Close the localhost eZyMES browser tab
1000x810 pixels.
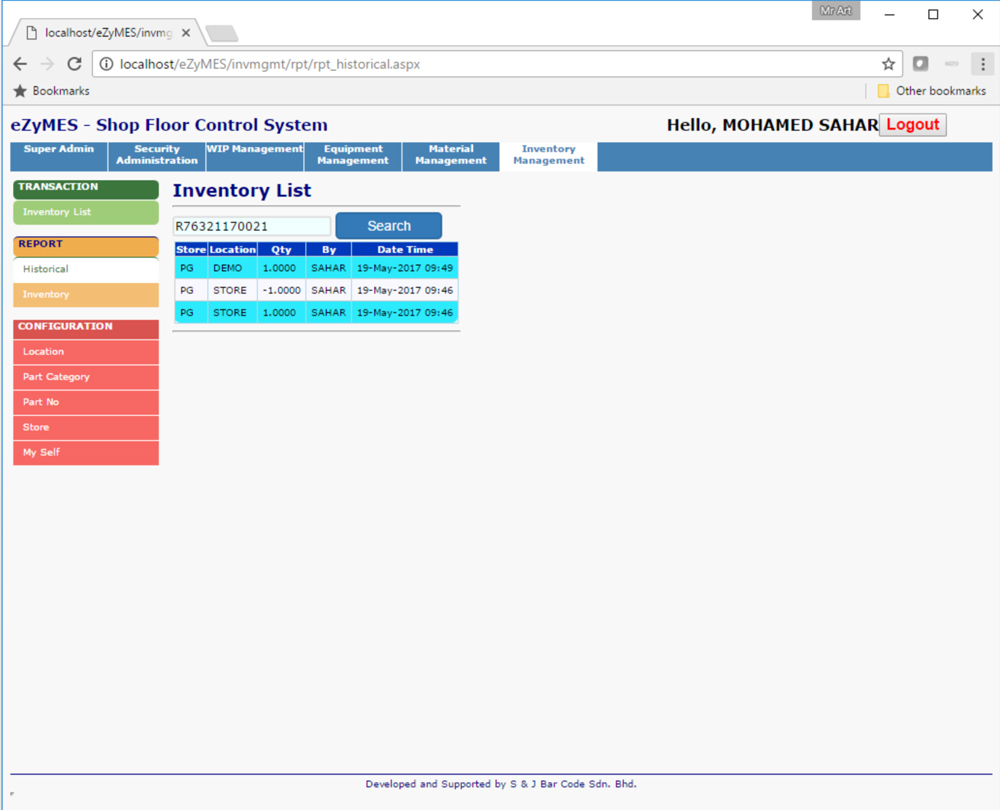pyautogui.click(x=186, y=33)
